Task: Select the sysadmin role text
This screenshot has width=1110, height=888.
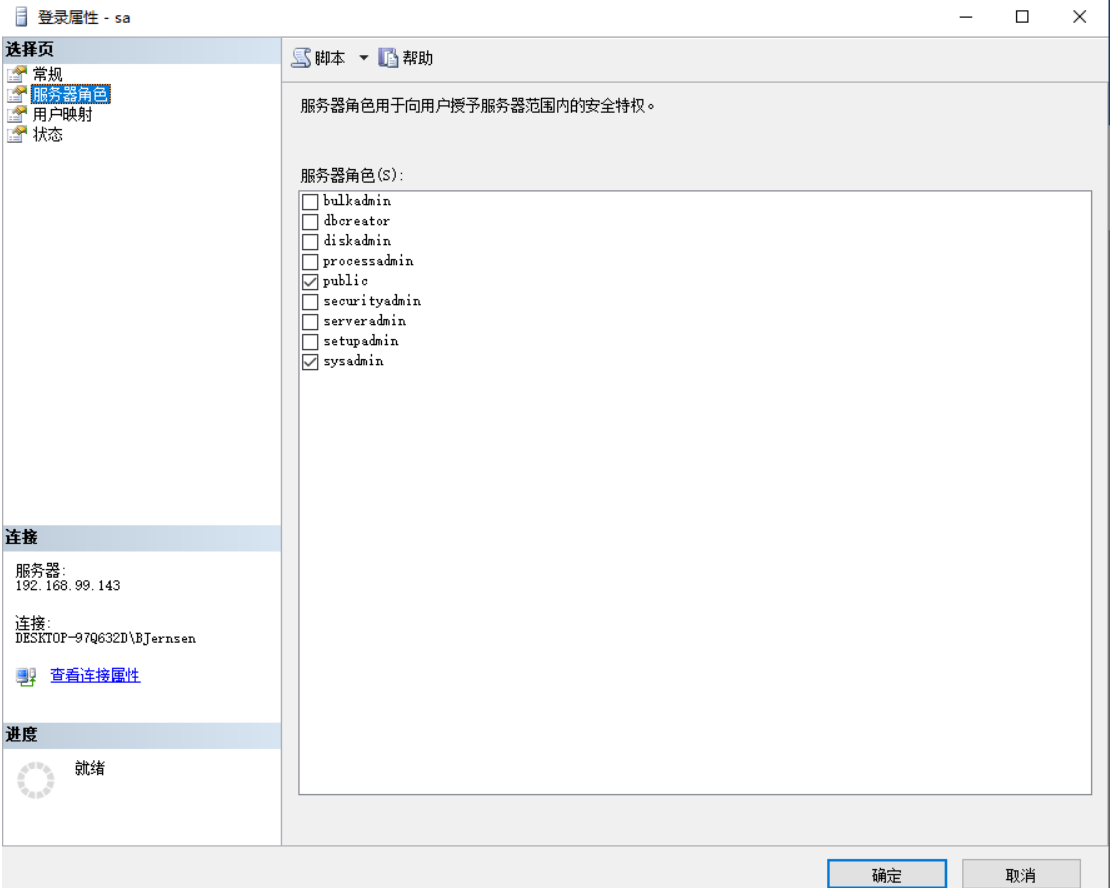Action: [x=353, y=361]
